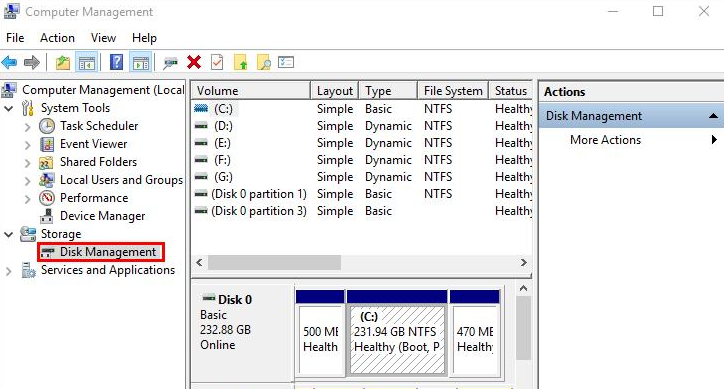Expand Local Users and Groups node
724x389 pixels.
[x=28, y=181]
